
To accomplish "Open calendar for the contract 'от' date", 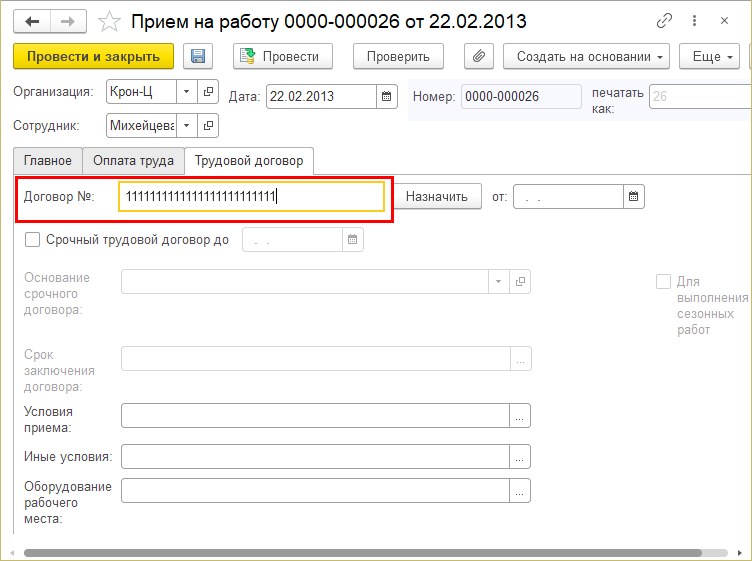I will (634, 197).
